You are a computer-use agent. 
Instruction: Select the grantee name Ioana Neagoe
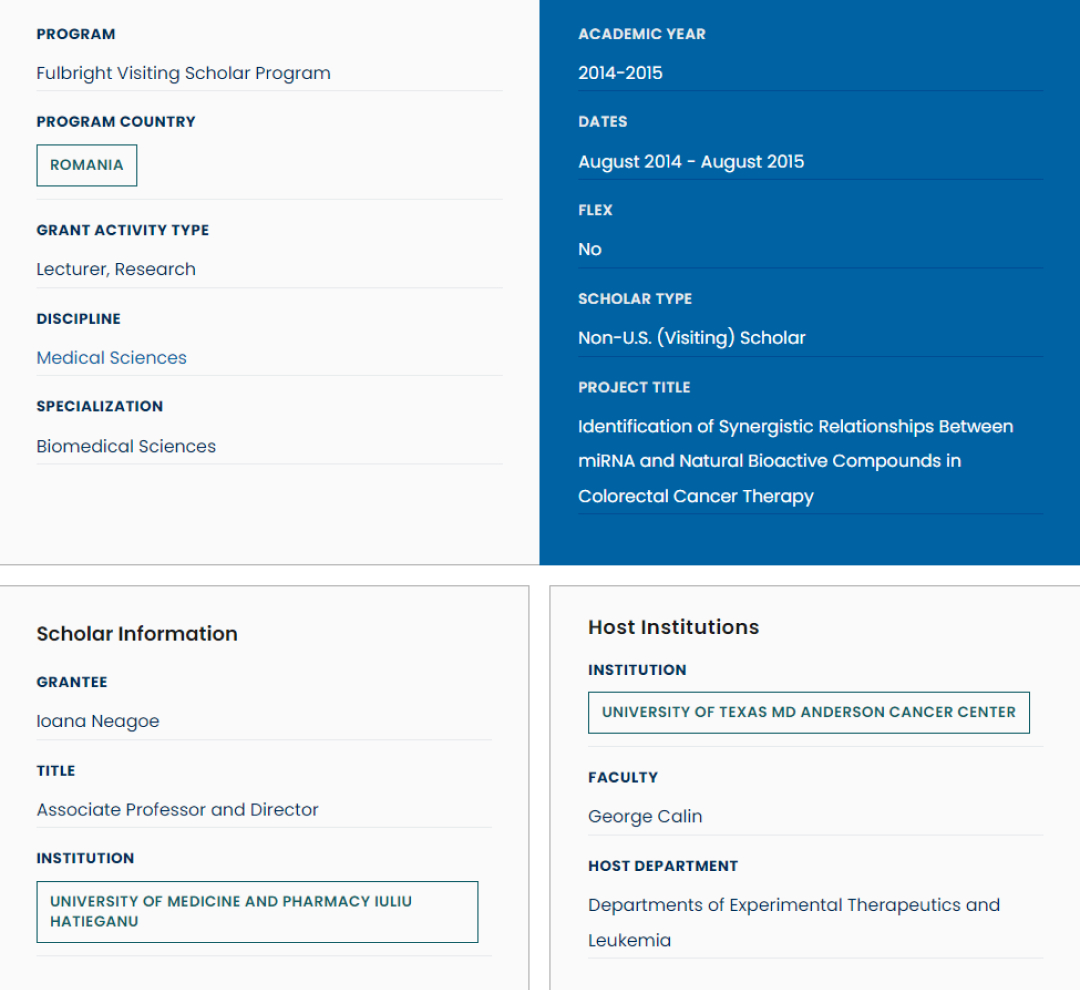[98, 721]
